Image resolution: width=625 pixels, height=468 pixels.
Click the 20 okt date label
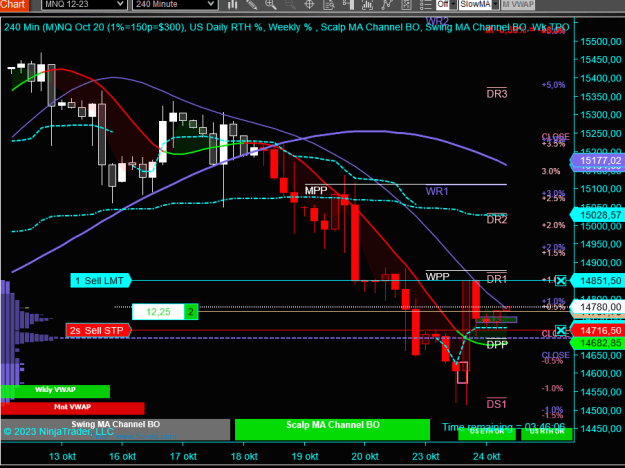point(365,456)
